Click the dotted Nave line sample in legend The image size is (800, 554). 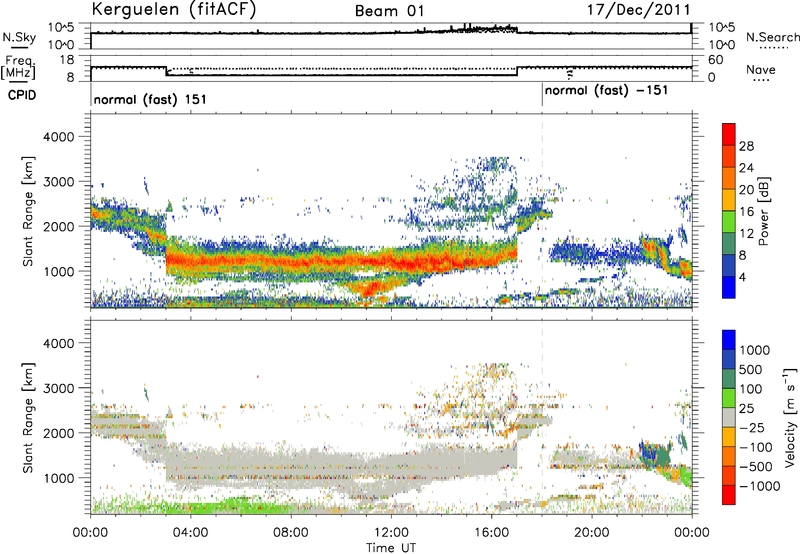click(761, 80)
